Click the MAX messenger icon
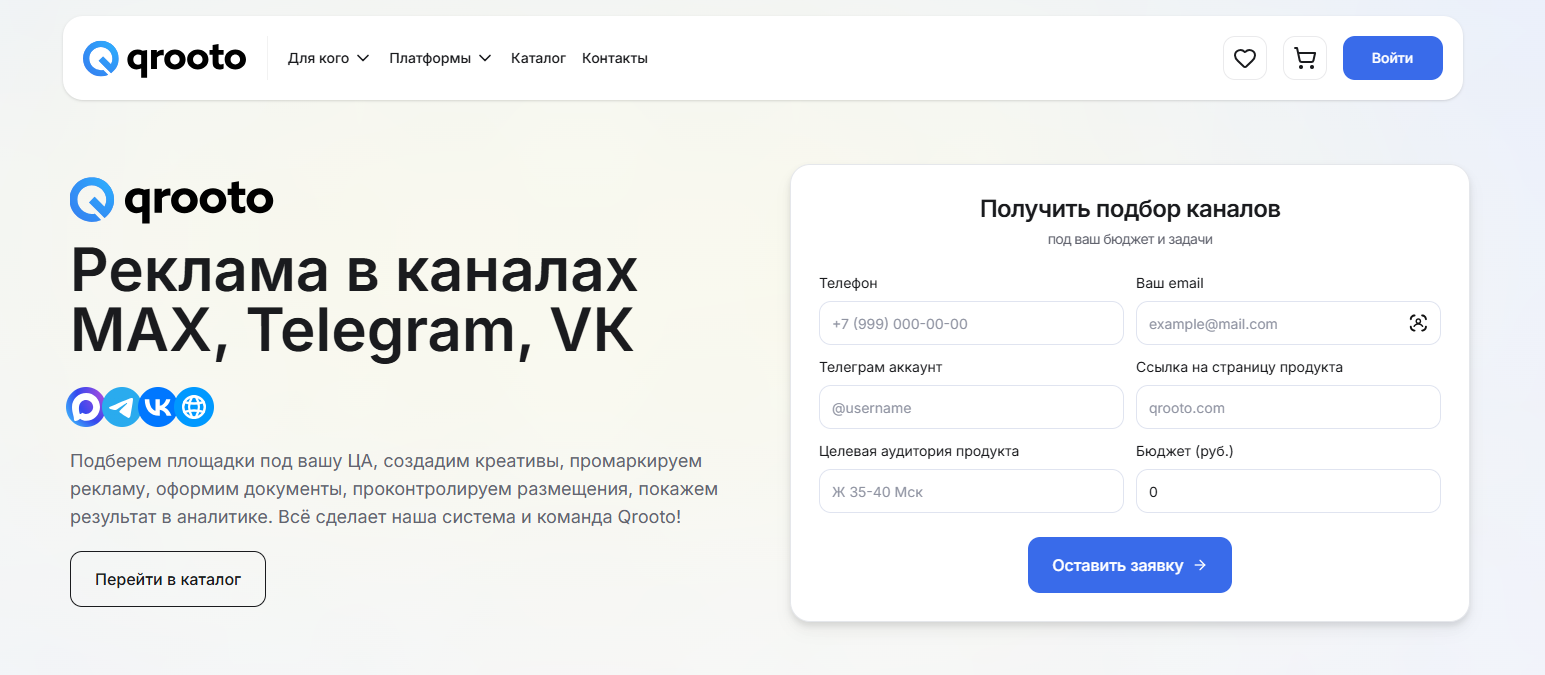1545x675 pixels. 85,407
